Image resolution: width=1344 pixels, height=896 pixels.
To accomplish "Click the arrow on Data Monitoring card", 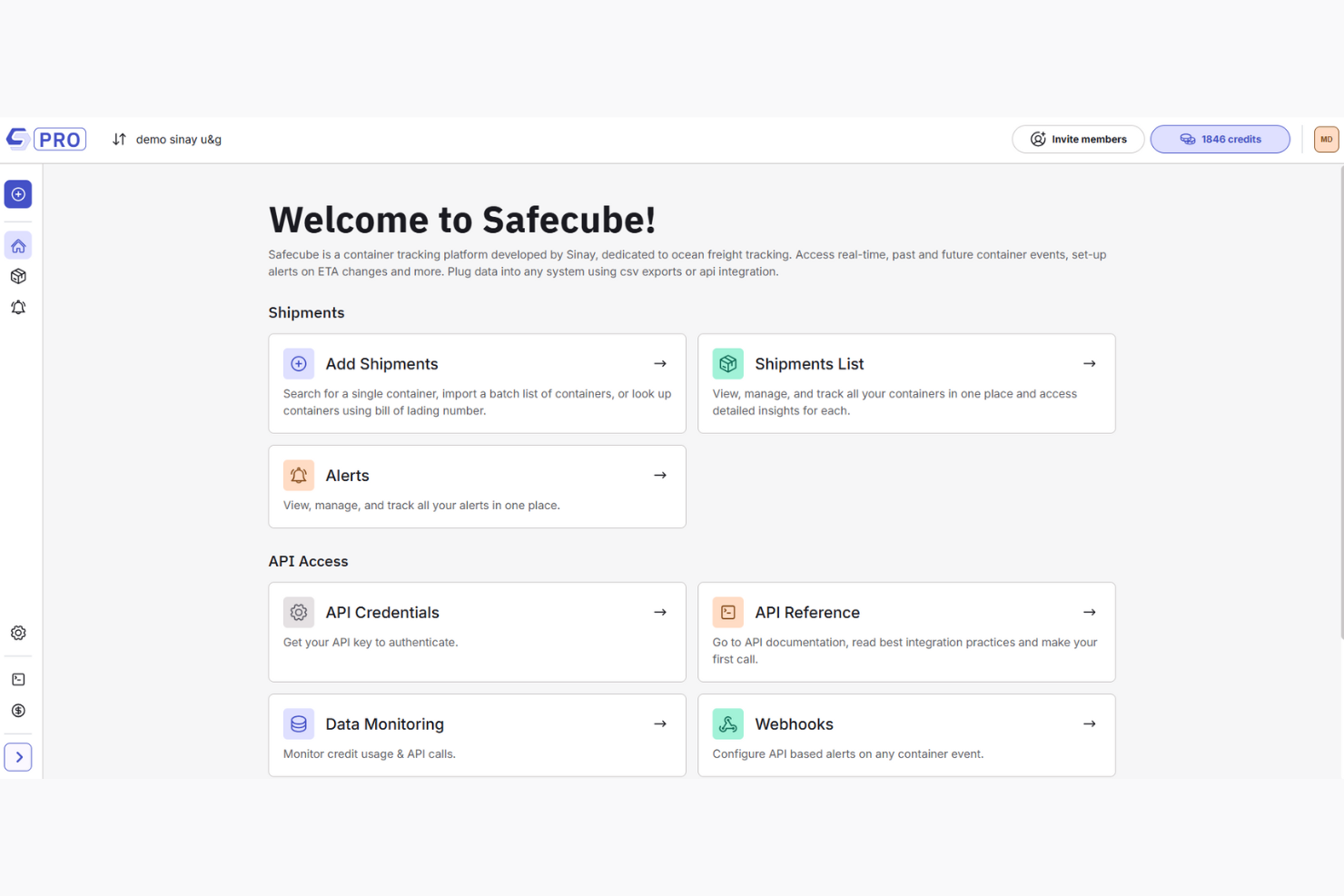I will [x=660, y=724].
